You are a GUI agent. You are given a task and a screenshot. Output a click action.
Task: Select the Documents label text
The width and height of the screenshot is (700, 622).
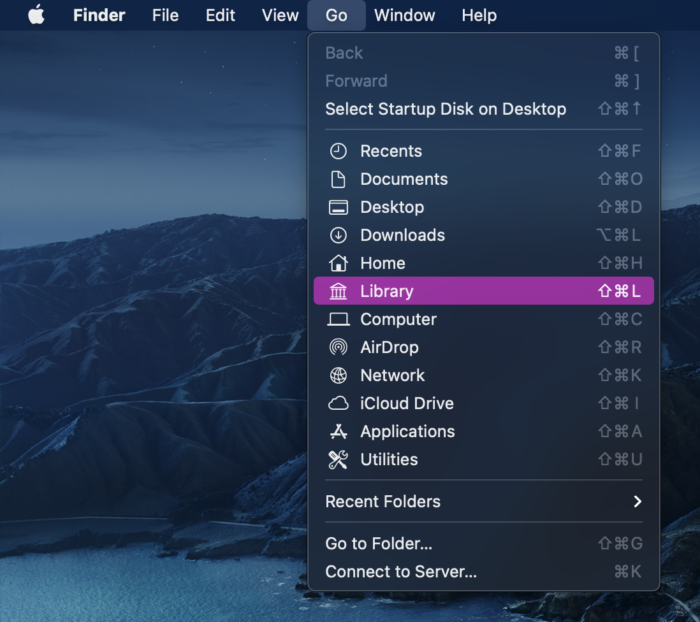coord(404,179)
